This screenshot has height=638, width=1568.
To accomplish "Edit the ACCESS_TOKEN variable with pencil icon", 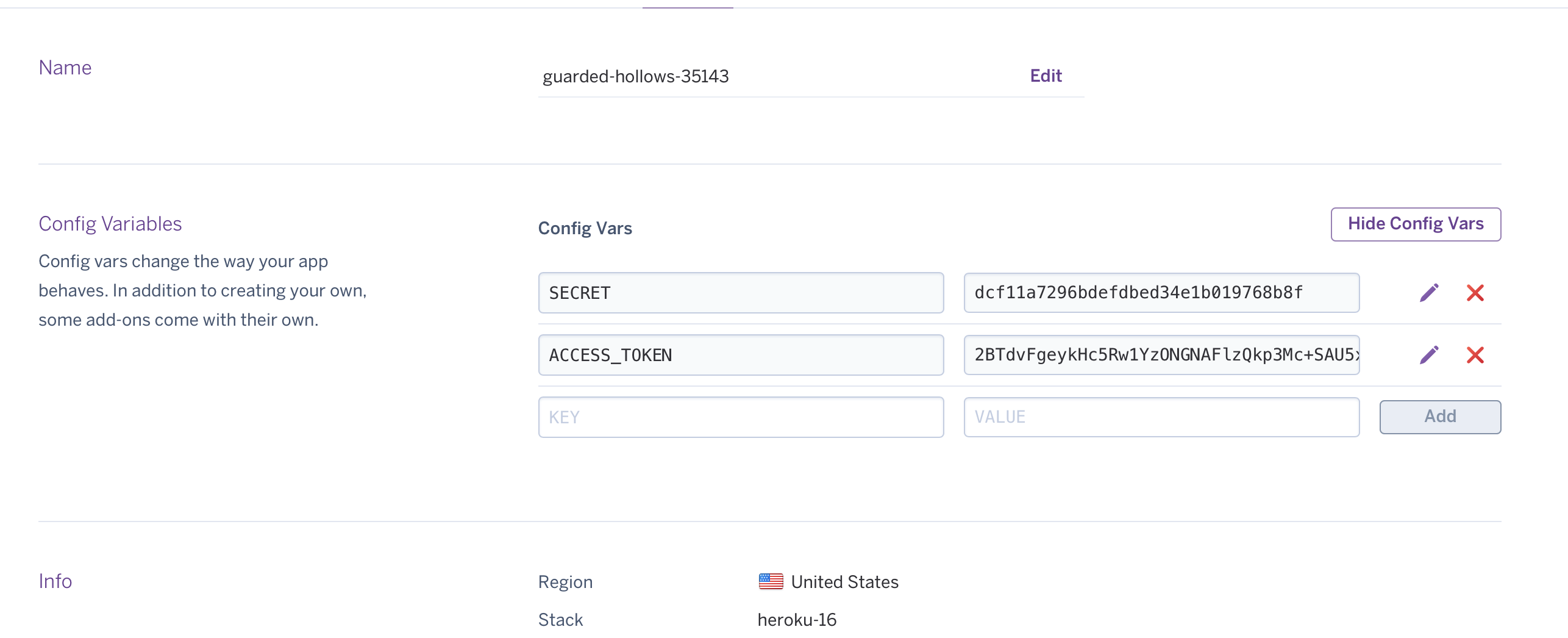I will [1429, 355].
